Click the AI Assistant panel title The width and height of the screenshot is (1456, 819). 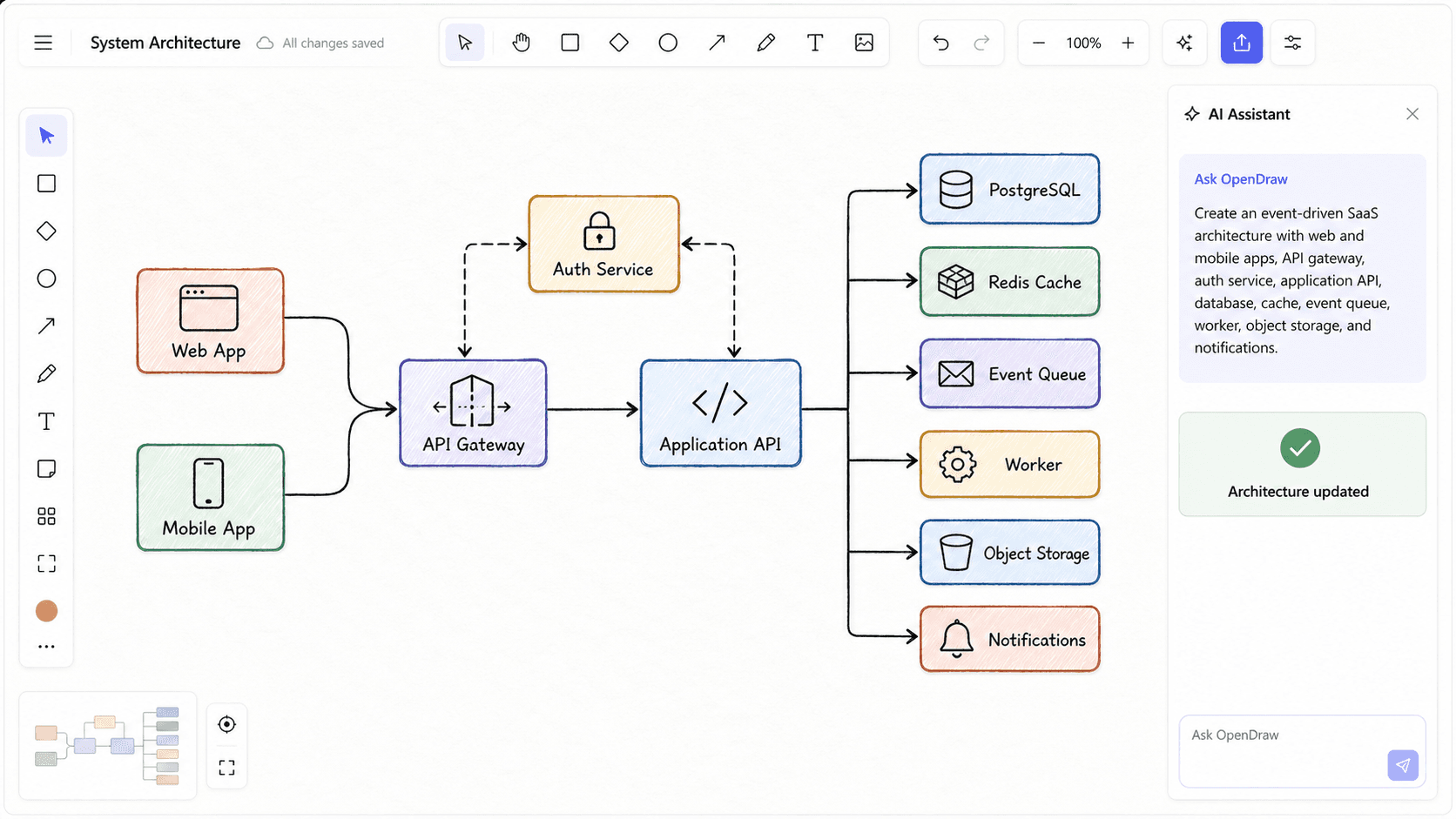coord(1249,114)
